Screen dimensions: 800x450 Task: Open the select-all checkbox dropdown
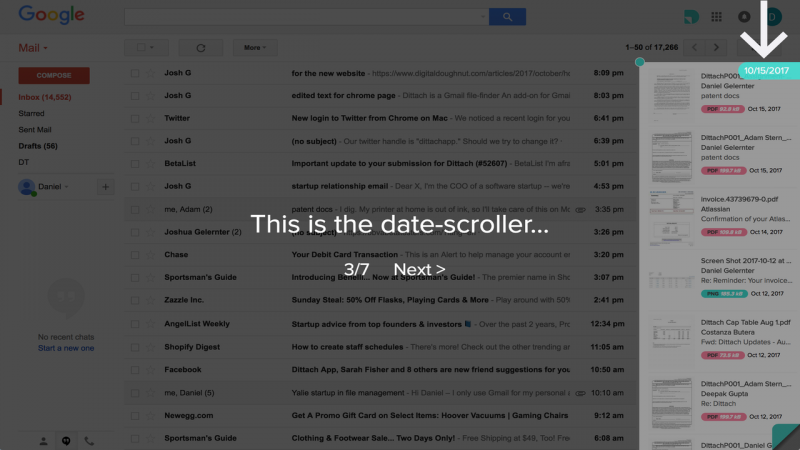(x=146, y=47)
